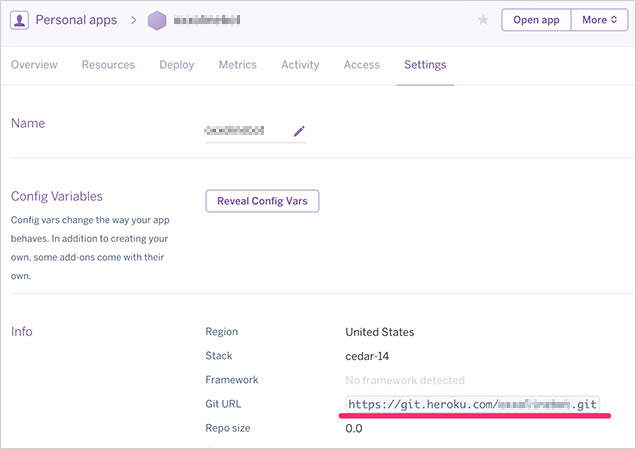Click the Settings tab

coord(425,65)
